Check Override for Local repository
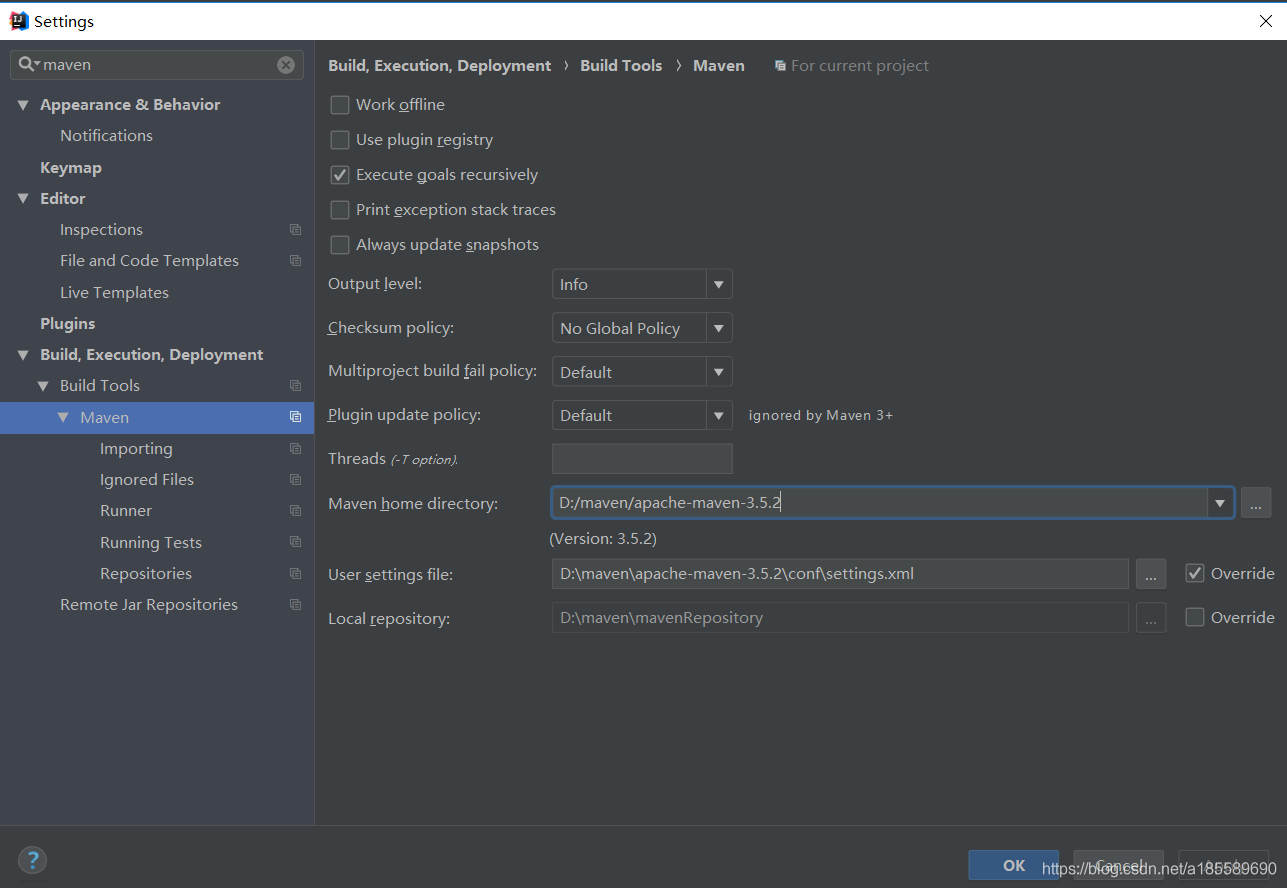 pos(1195,618)
